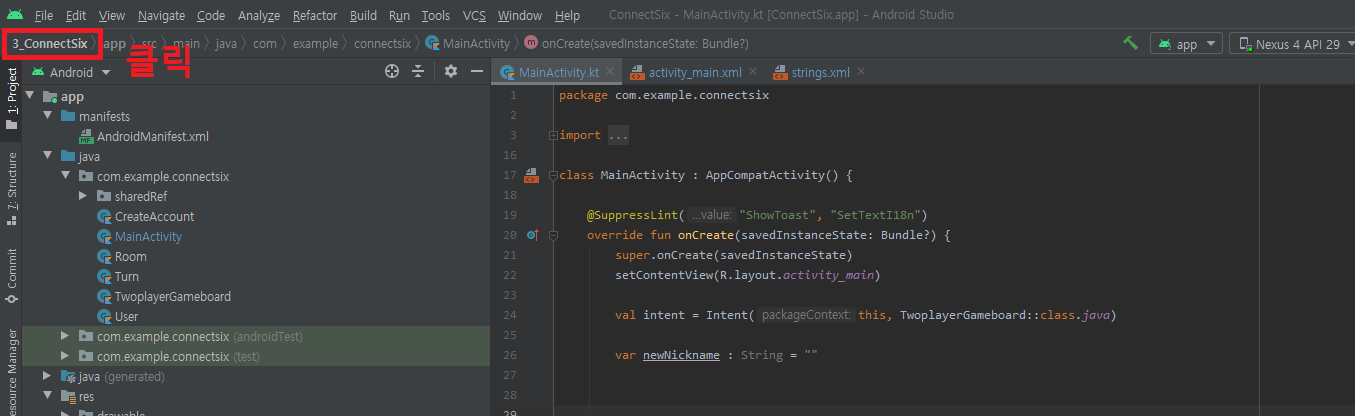Expand the sharedRef package
Viewport: 1355px width, 416px height.
tap(84, 196)
